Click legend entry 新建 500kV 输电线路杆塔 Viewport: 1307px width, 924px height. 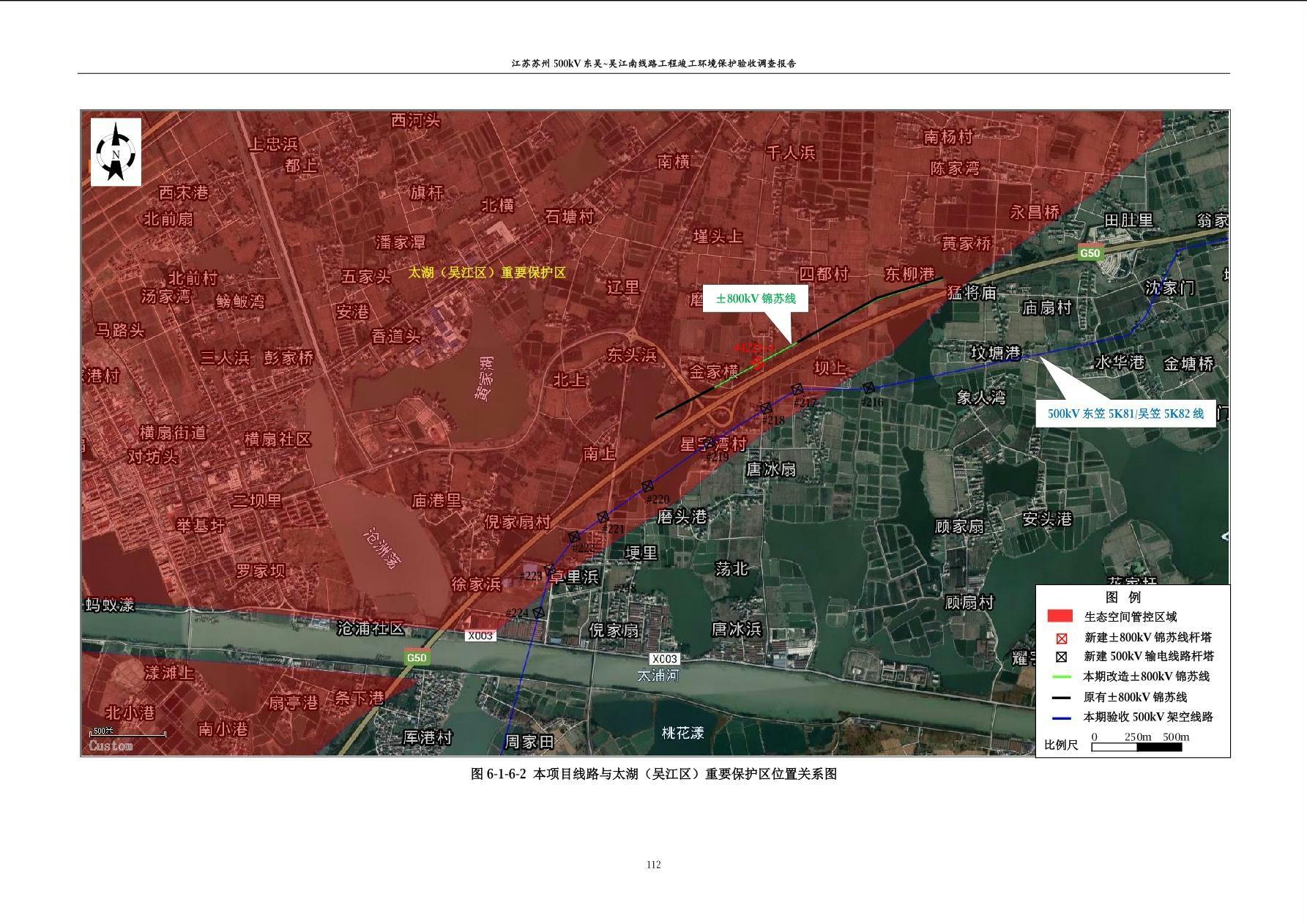pos(1149,657)
